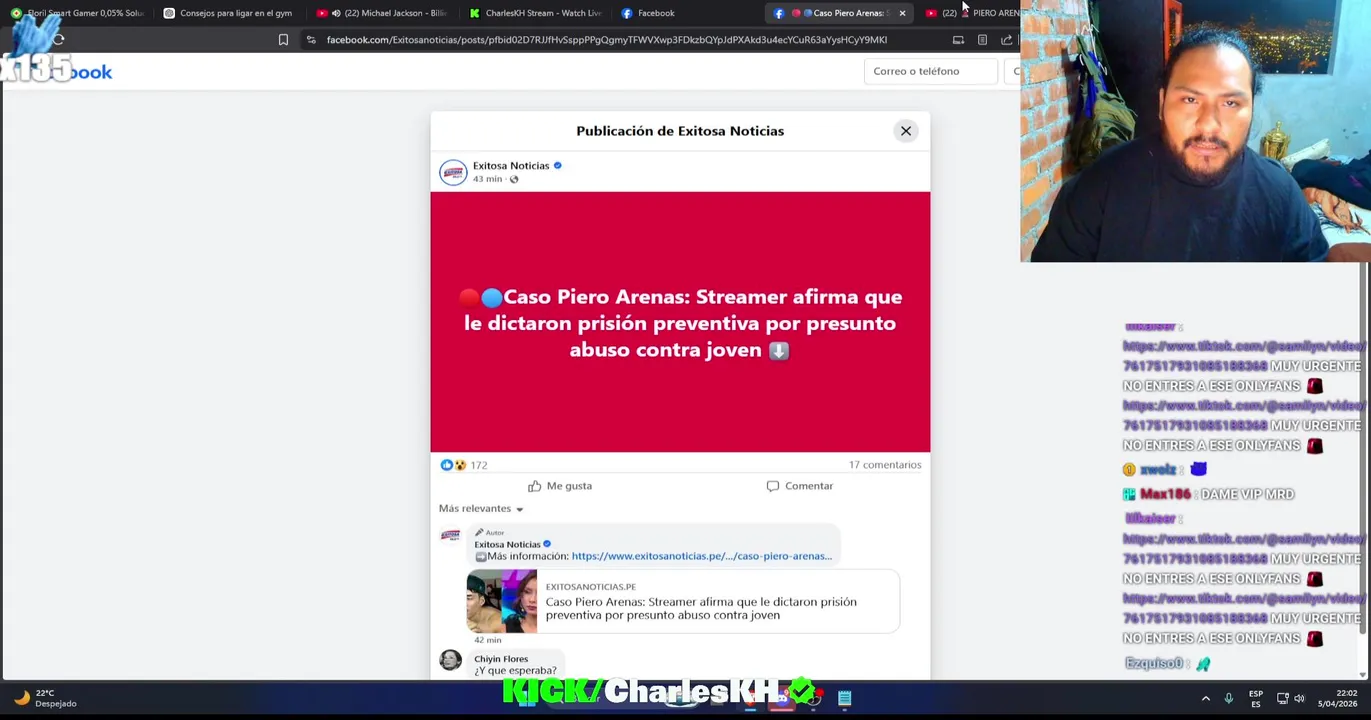The width and height of the screenshot is (1371, 720).
Task: Expand the Más relevantes sort dropdown
Action: 481,508
